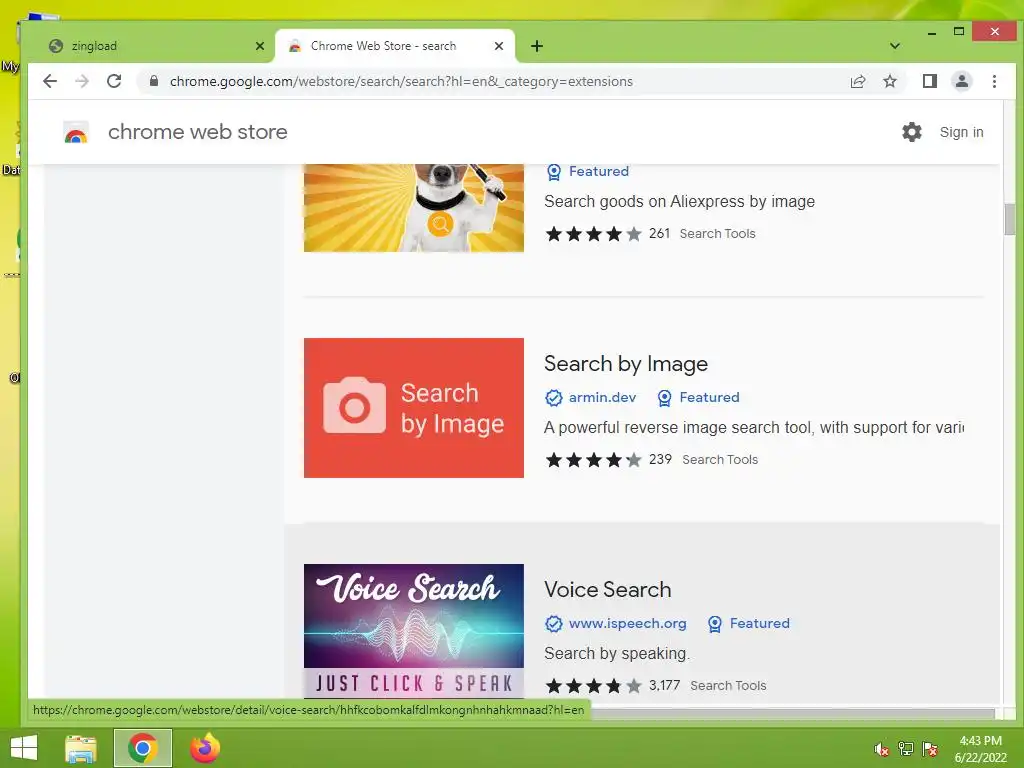Click verified badge next to armin.dev

coord(553,398)
